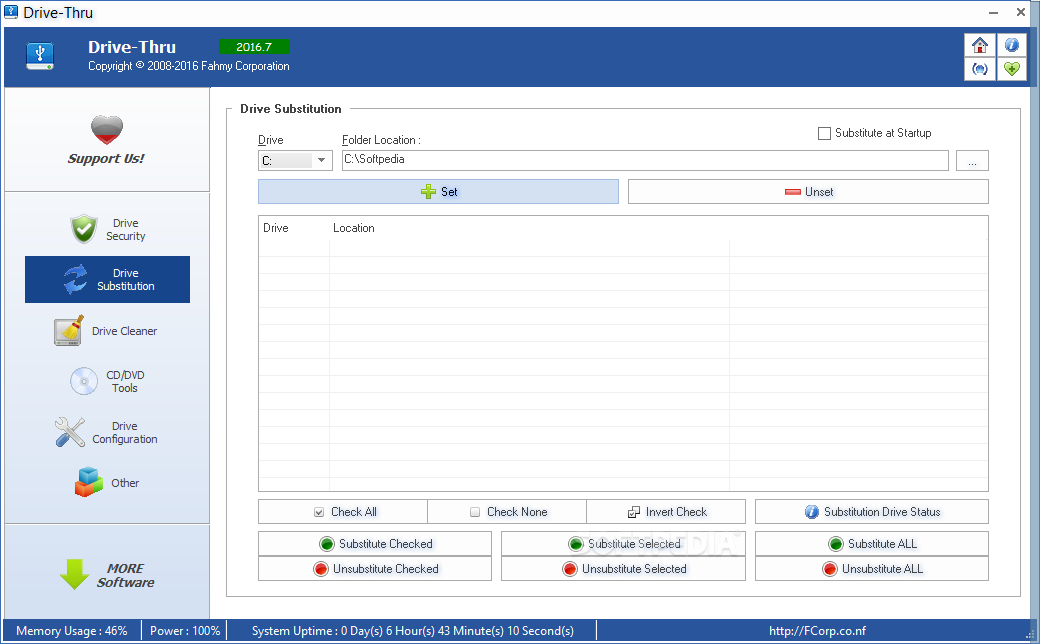Click the MORE Software green arrow

[x=74, y=574]
